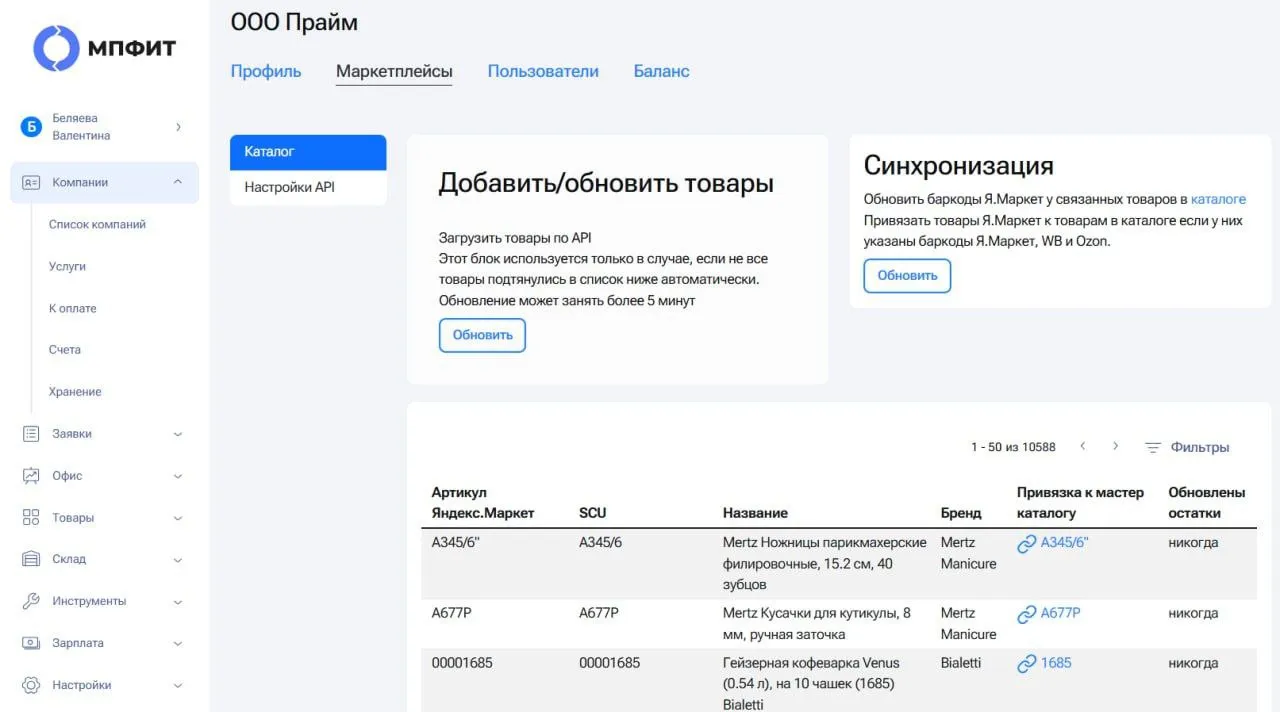1280x712 pixels.
Task: Click the Склад warehouse icon
Action: 31,559
